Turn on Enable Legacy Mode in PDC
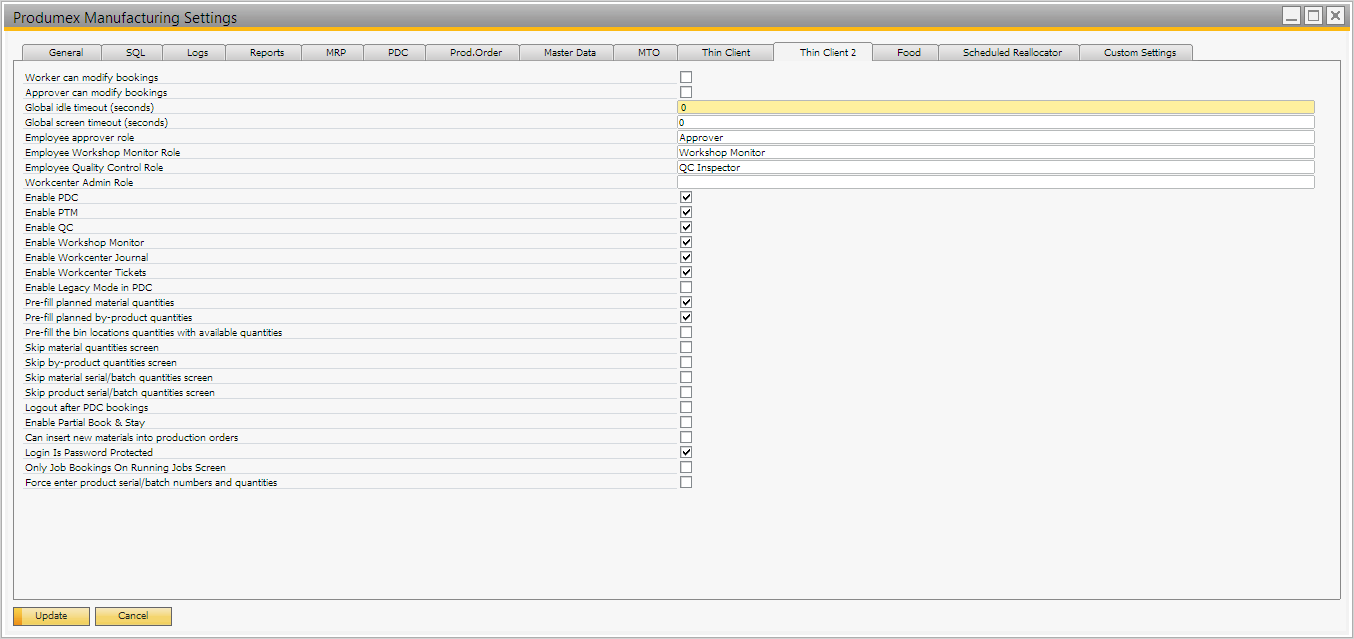This screenshot has height=639, width=1354. (x=686, y=287)
